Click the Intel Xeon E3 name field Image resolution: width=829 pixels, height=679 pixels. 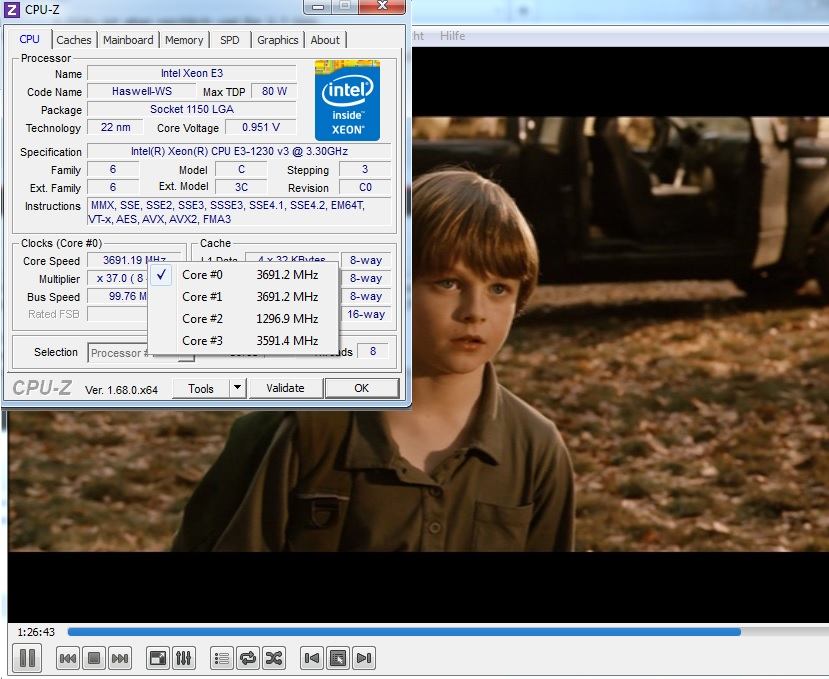192,74
